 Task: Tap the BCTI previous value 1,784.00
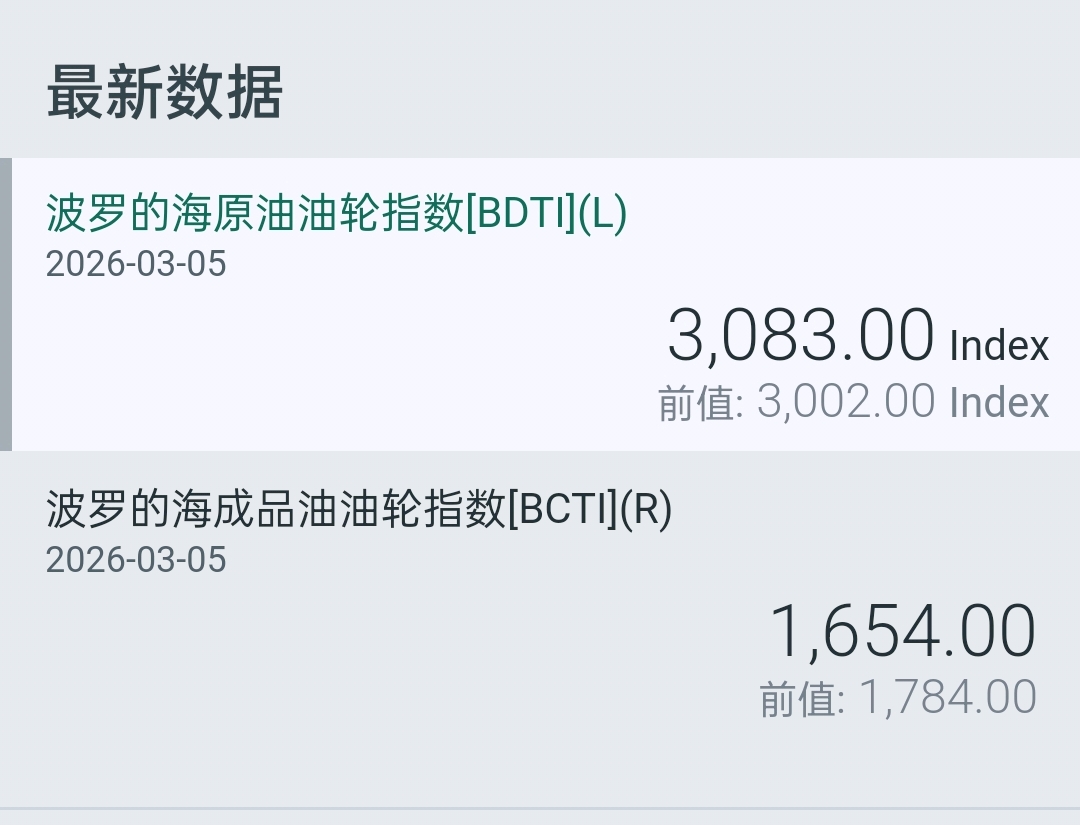pyautogui.click(x=947, y=697)
